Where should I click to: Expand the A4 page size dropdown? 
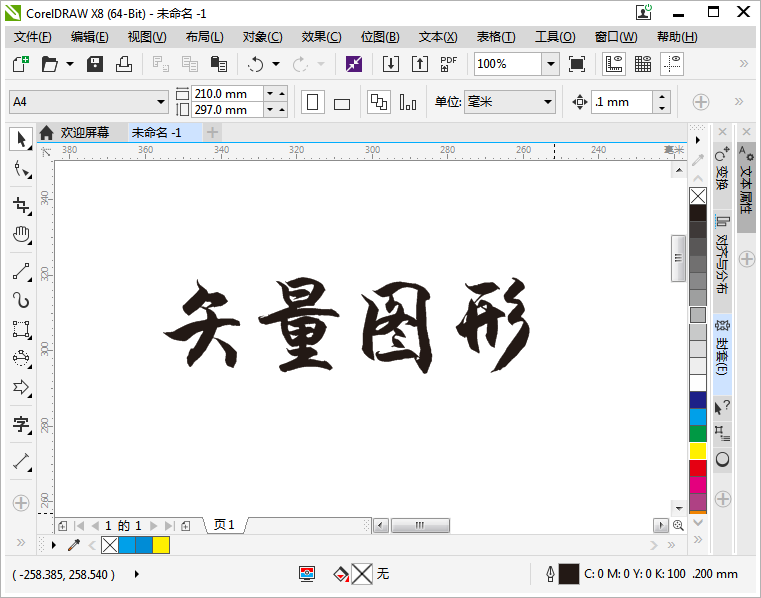click(x=161, y=102)
